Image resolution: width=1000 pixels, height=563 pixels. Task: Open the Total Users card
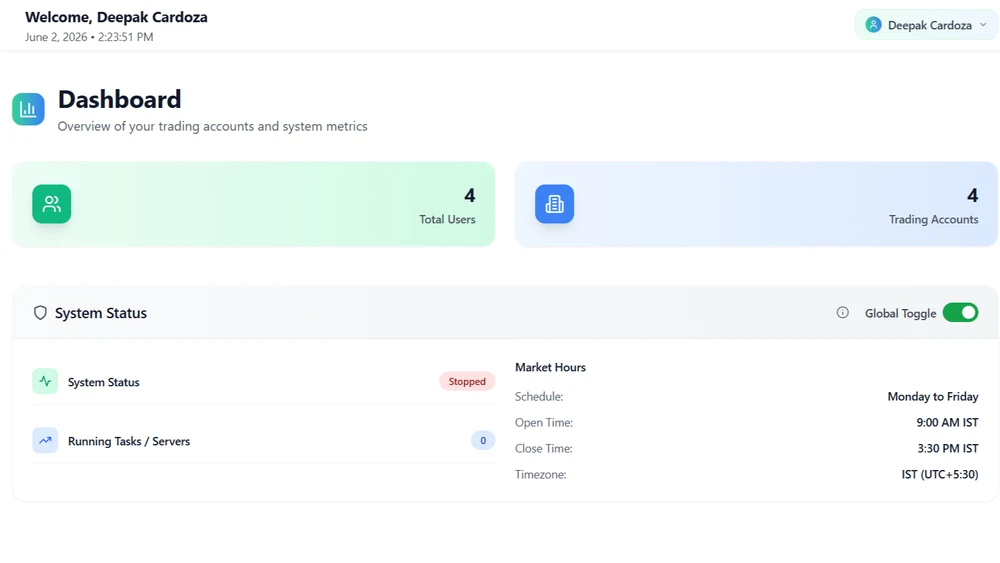(254, 204)
